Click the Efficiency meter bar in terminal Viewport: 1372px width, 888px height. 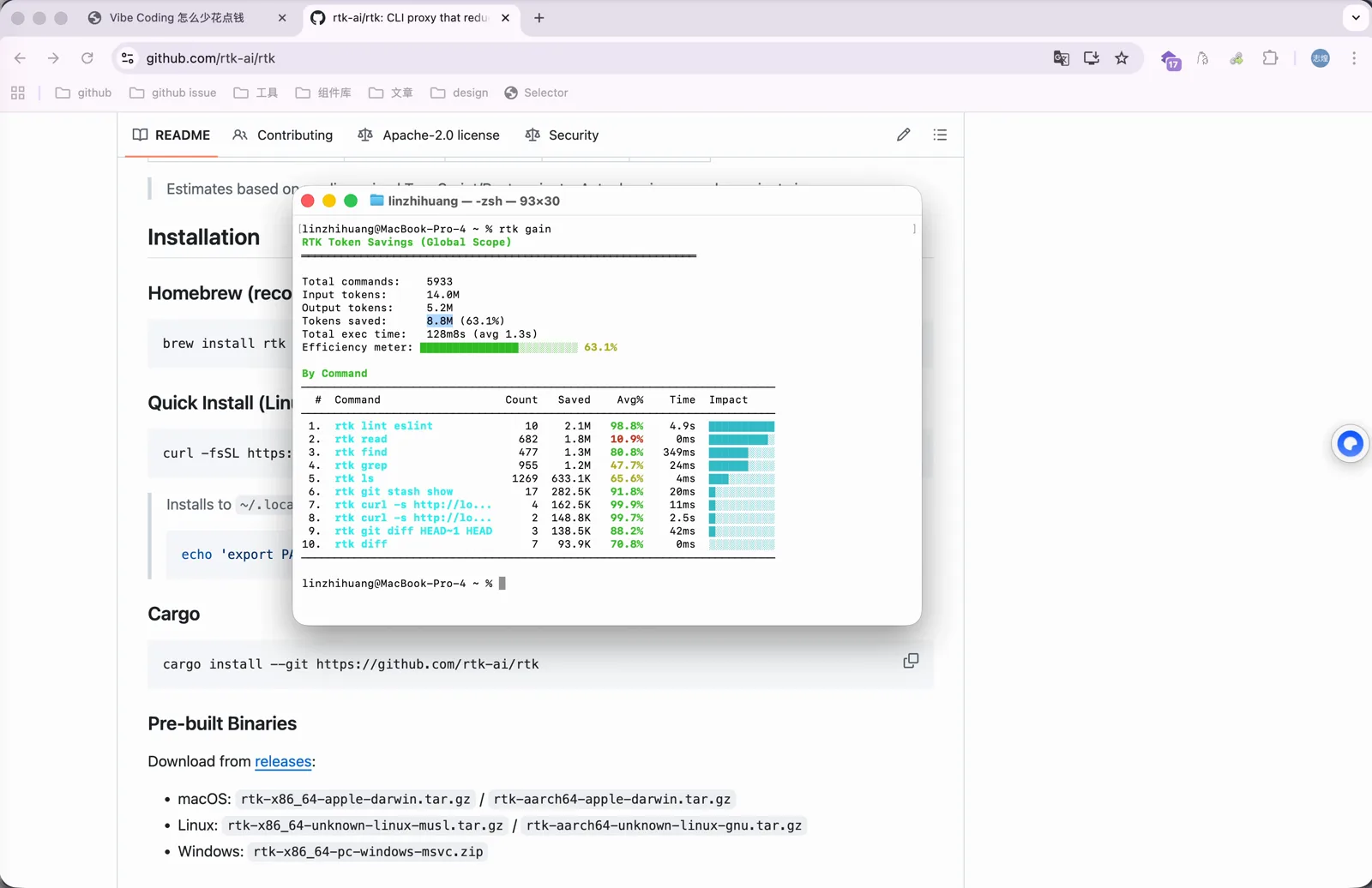(x=499, y=347)
